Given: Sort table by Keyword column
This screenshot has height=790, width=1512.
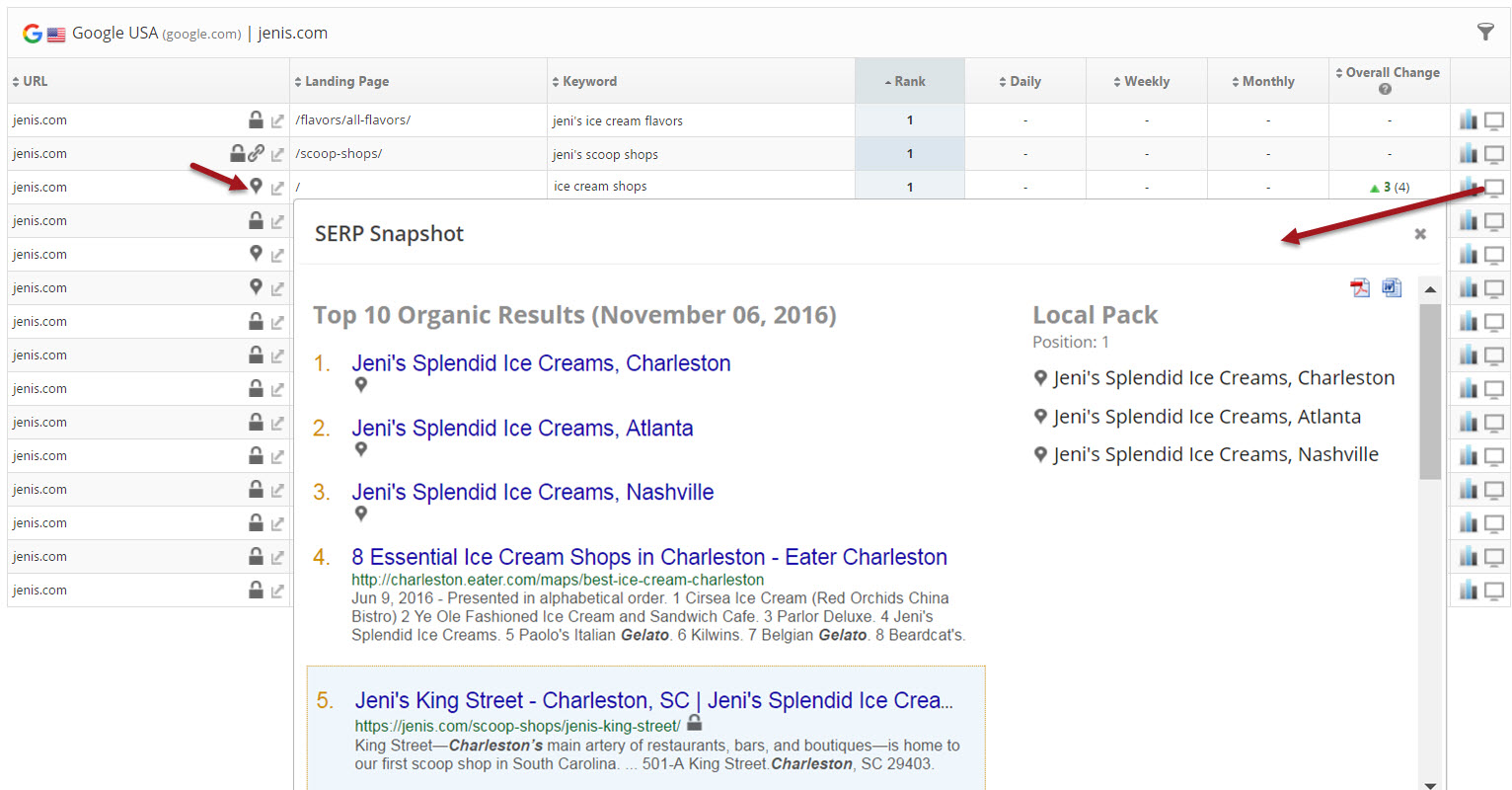Looking at the screenshot, I should [x=589, y=82].
